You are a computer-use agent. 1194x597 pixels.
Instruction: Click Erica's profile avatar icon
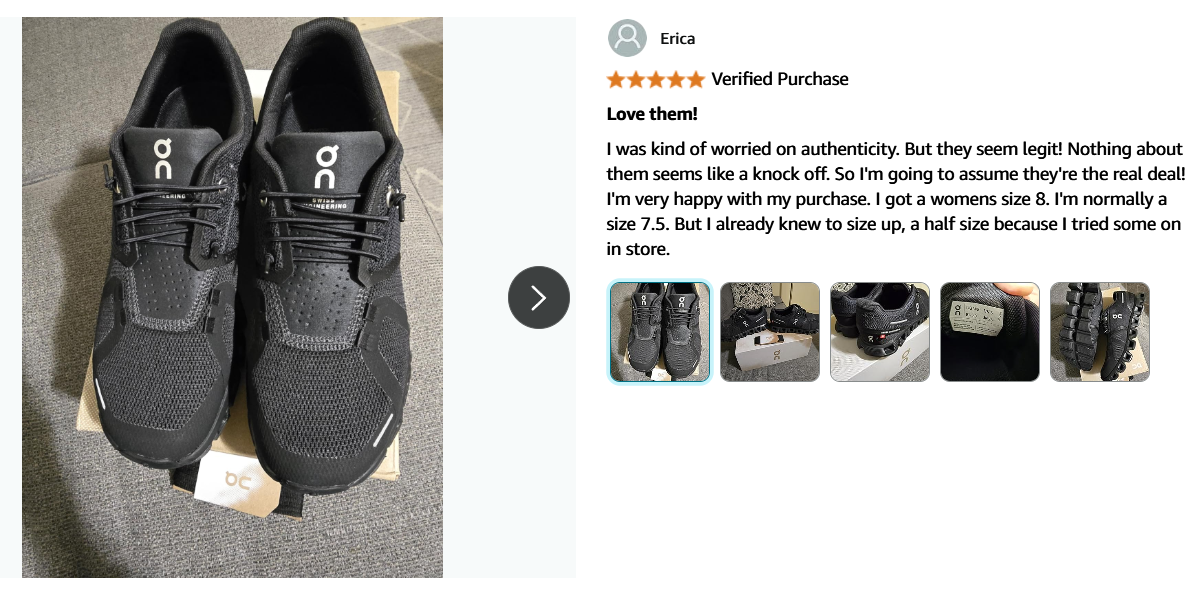point(627,39)
